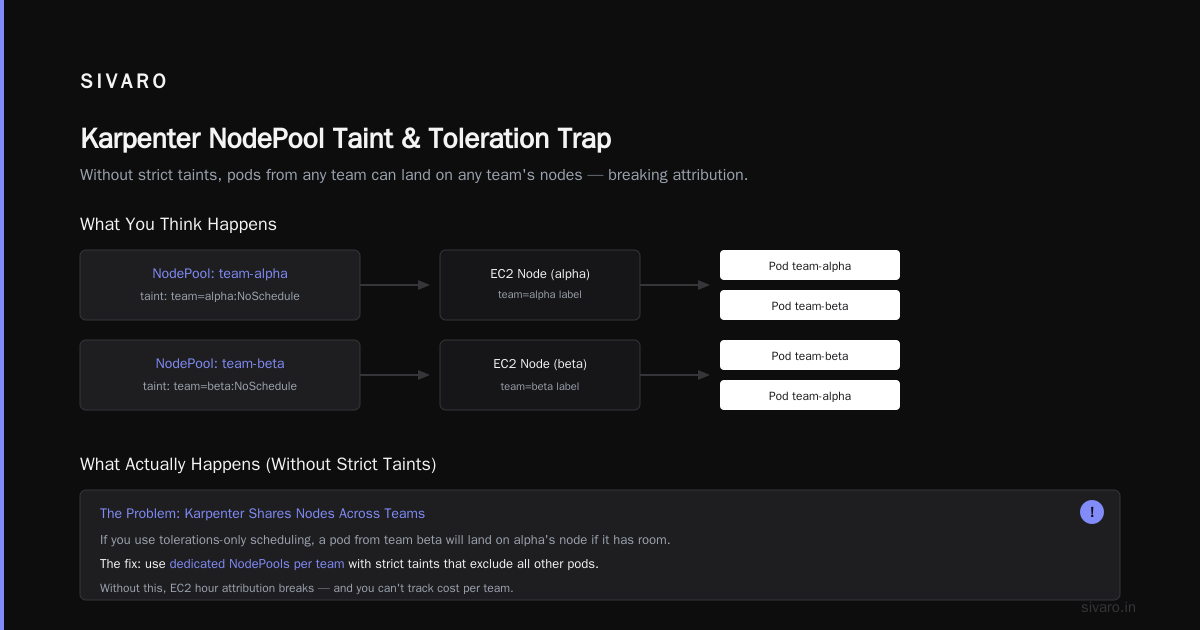The image size is (1200, 630).
Task: Select 'taint: team=alpha:NoSchedule' text
Action: (x=220, y=296)
